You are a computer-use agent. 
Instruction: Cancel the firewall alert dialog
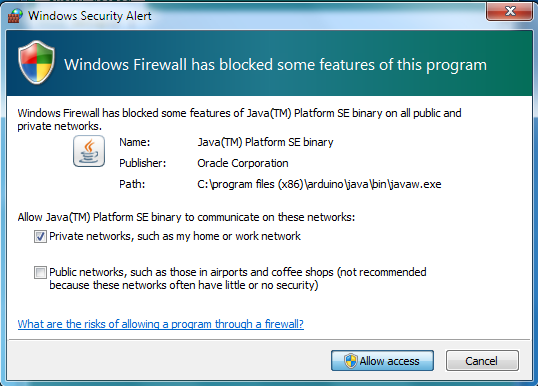click(482, 361)
